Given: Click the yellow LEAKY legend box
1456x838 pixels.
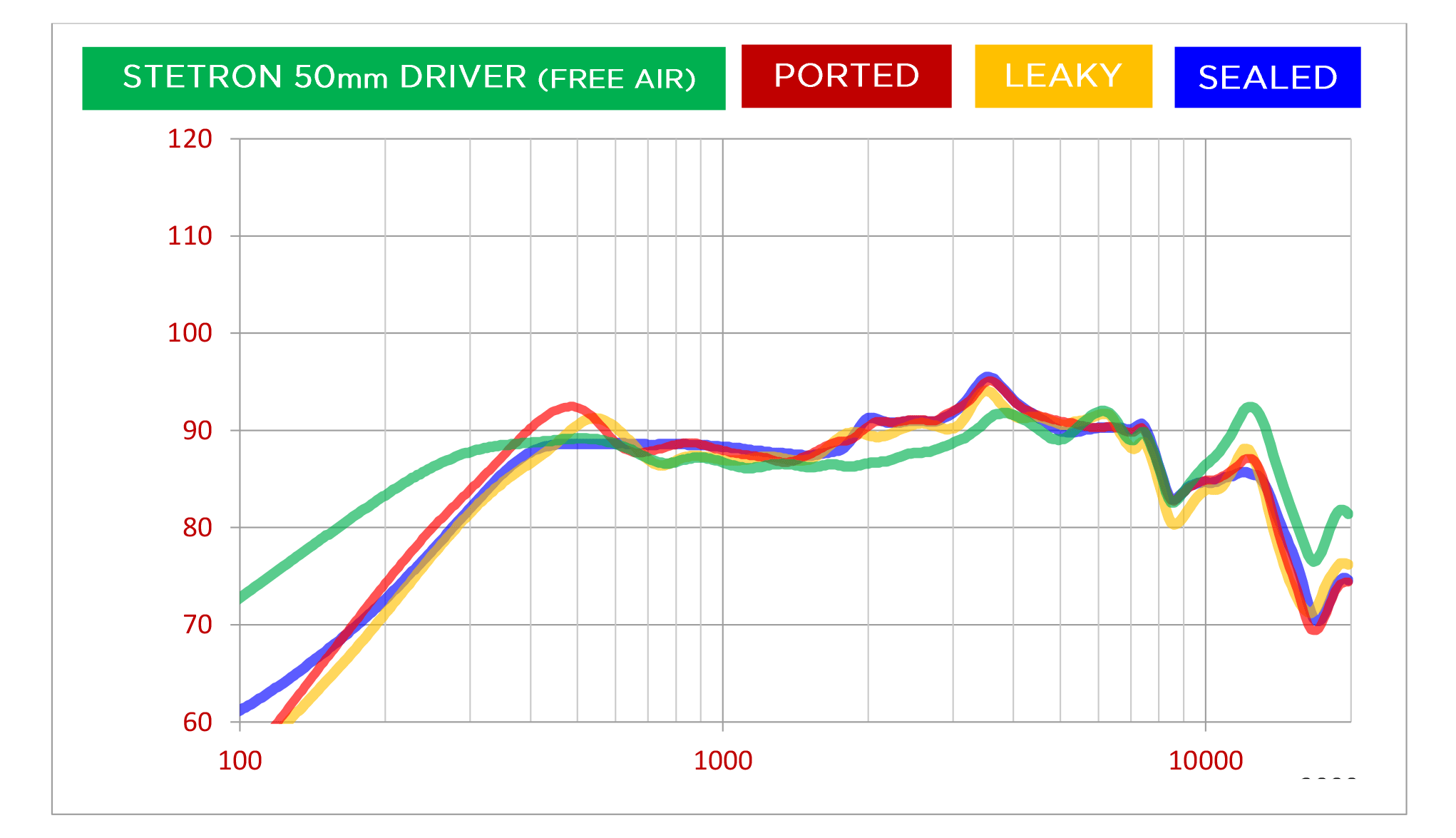Looking at the screenshot, I should click(x=1063, y=76).
